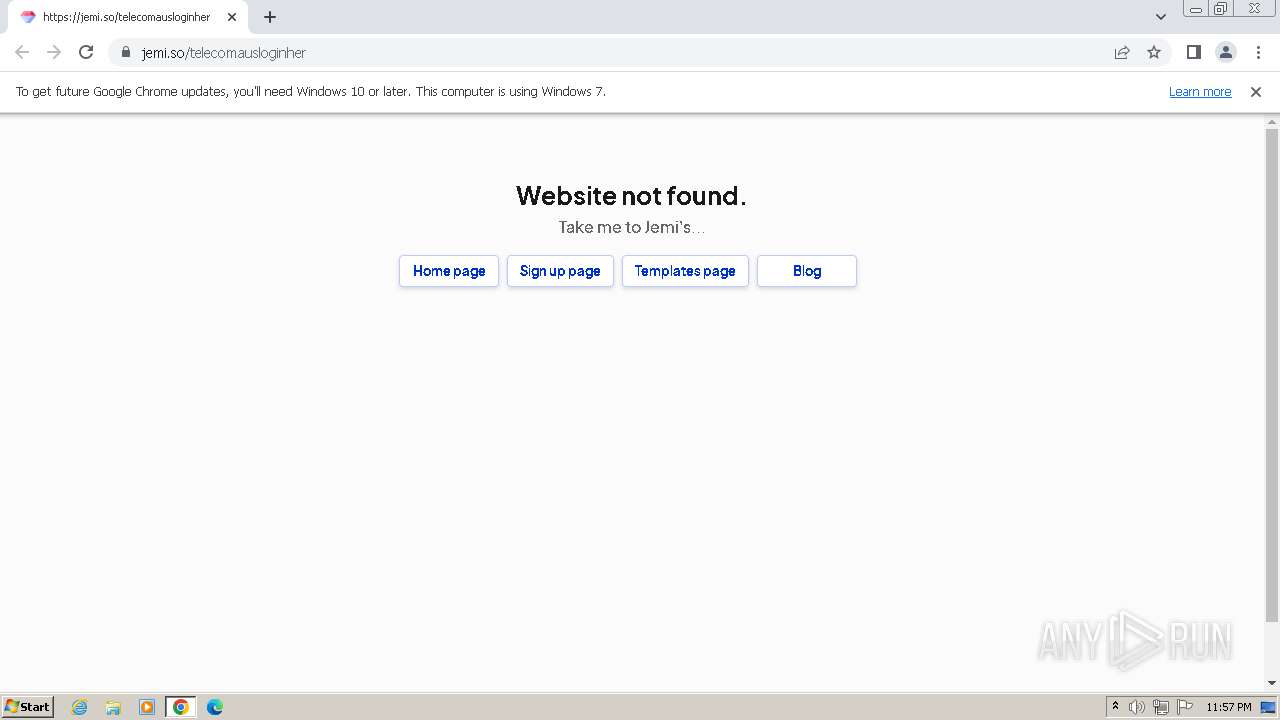Select the jemi.so/telecomausloginher tab
Screen dimensions: 1280x720
click(127, 17)
